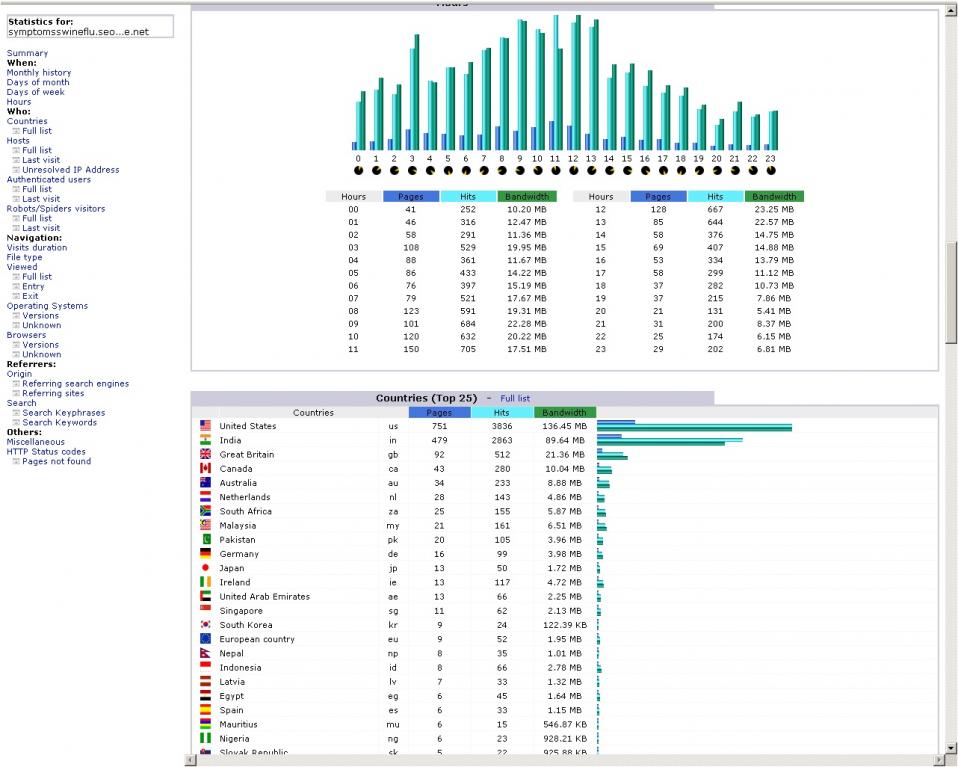Open the Search Keyphrases report

(x=63, y=413)
